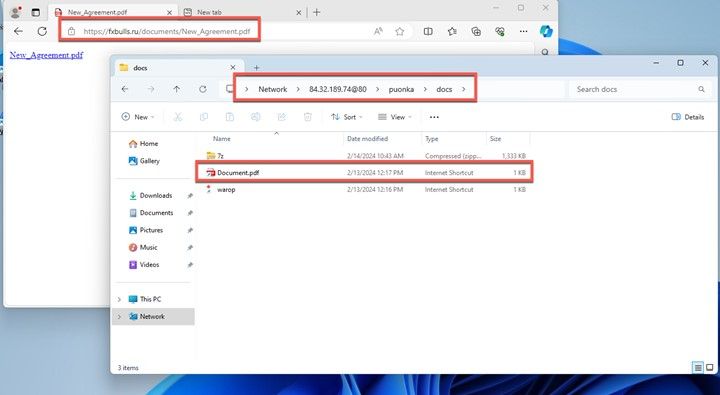Go forward in File Explorer
Image resolution: width=720 pixels, height=395 pixels.
tap(151, 89)
